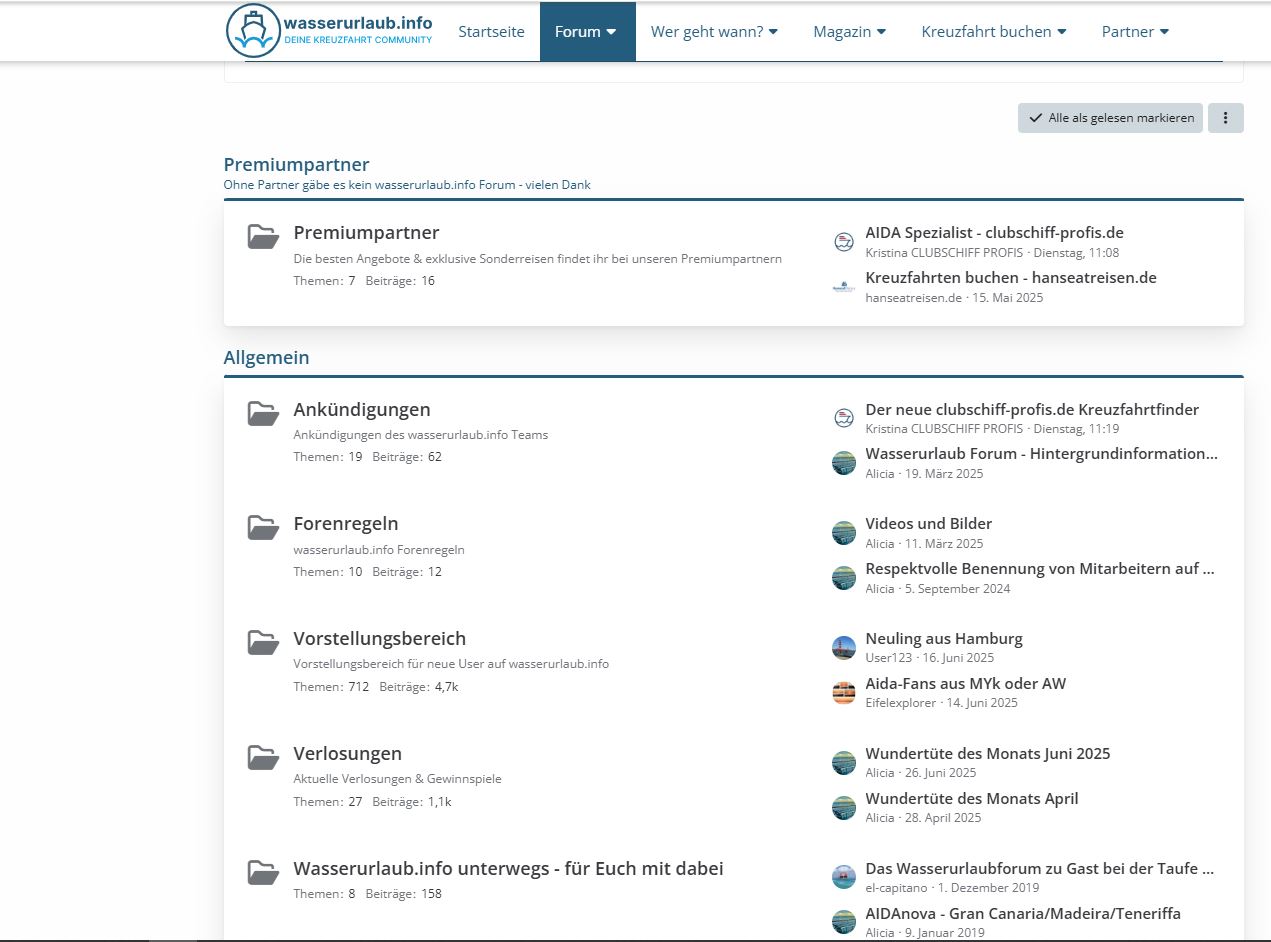
Task: Open thread AIDA Spezialist - clubschiff-profis.de
Action: (x=994, y=232)
